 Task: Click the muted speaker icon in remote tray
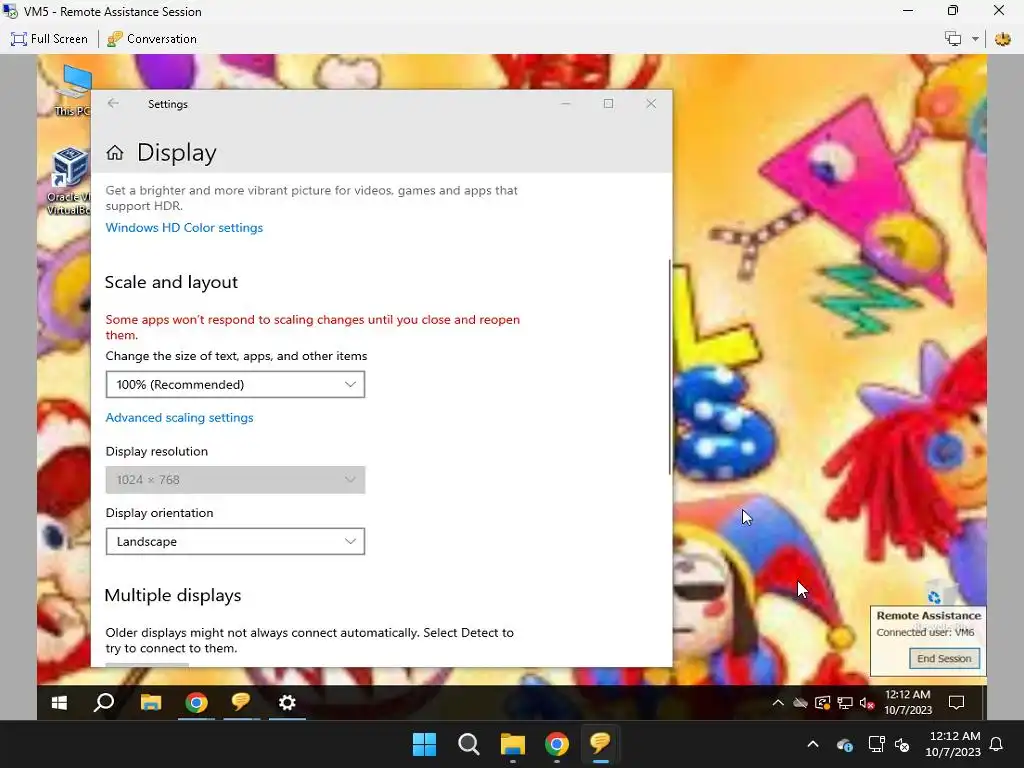click(867, 703)
